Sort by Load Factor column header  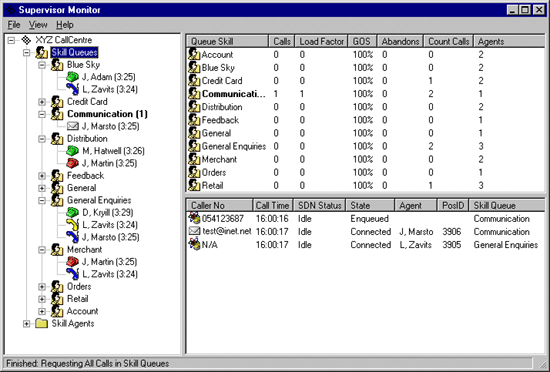pyautogui.click(x=321, y=41)
